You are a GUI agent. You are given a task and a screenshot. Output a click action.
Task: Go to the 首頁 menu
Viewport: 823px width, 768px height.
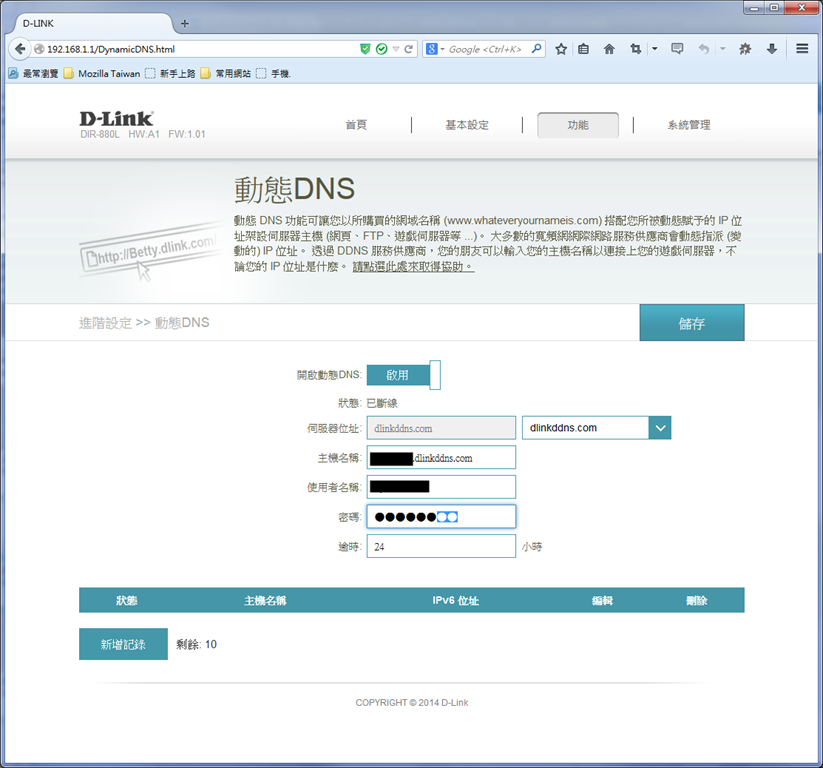click(356, 125)
